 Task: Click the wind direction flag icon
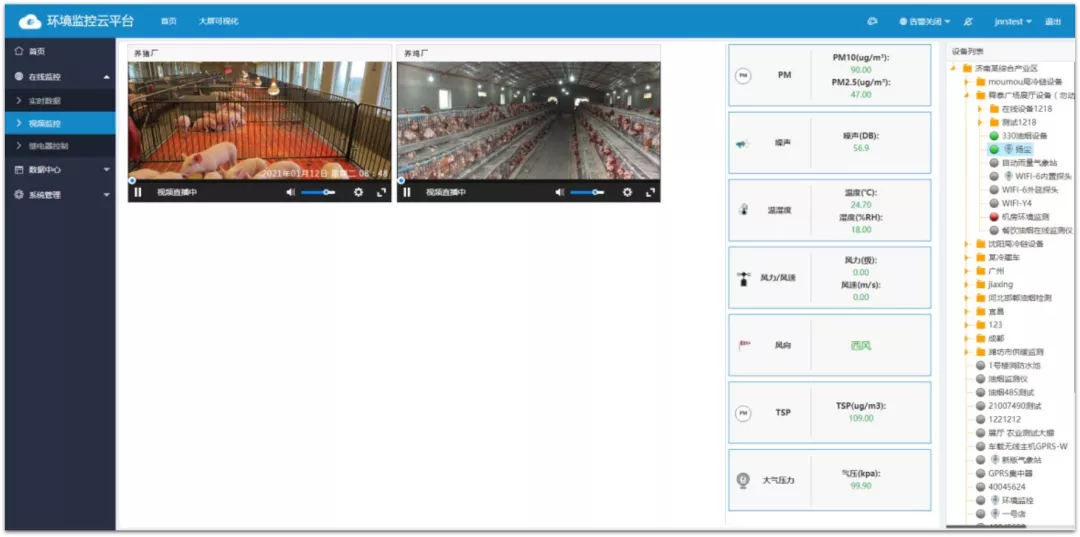click(742, 345)
